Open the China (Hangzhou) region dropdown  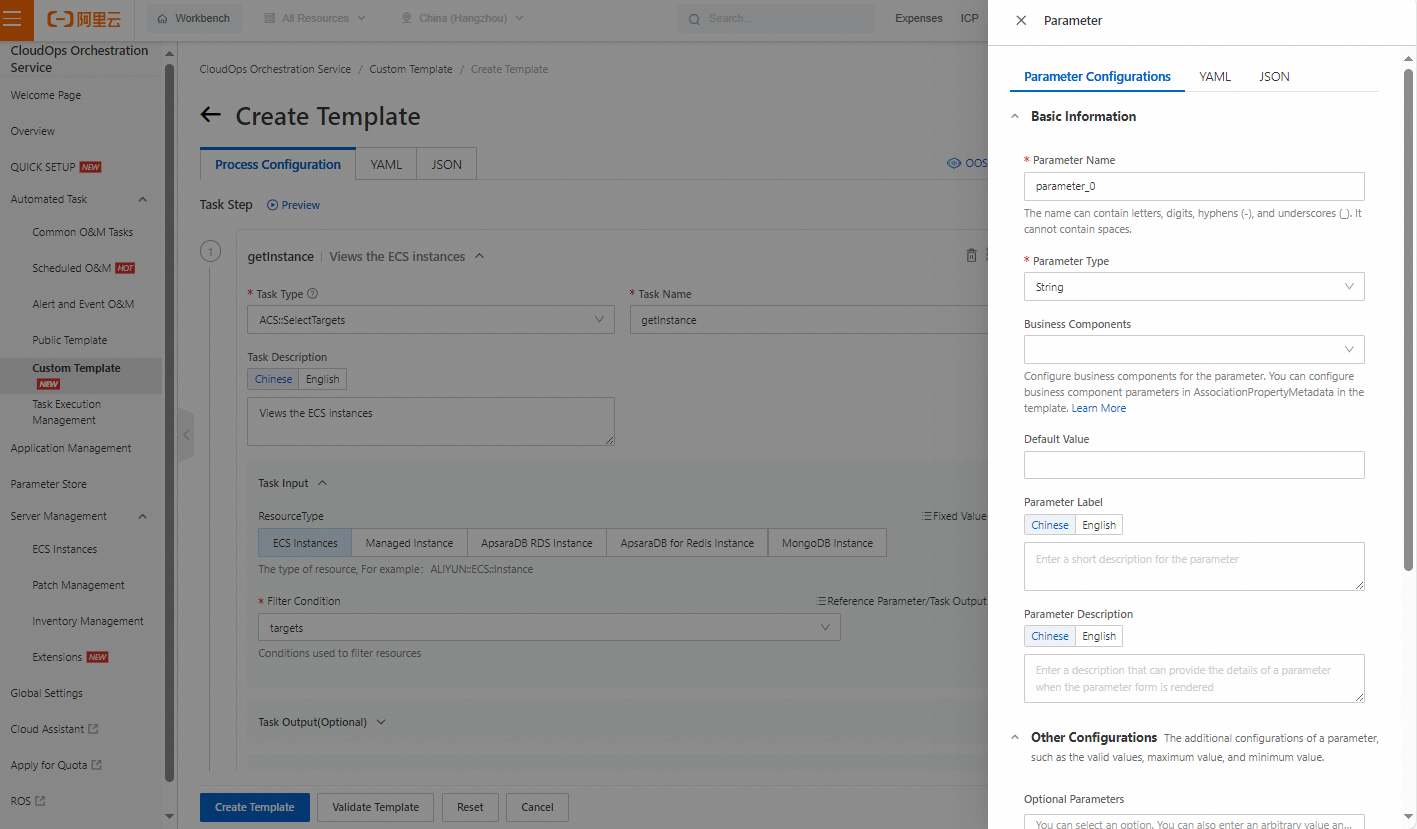462,19
